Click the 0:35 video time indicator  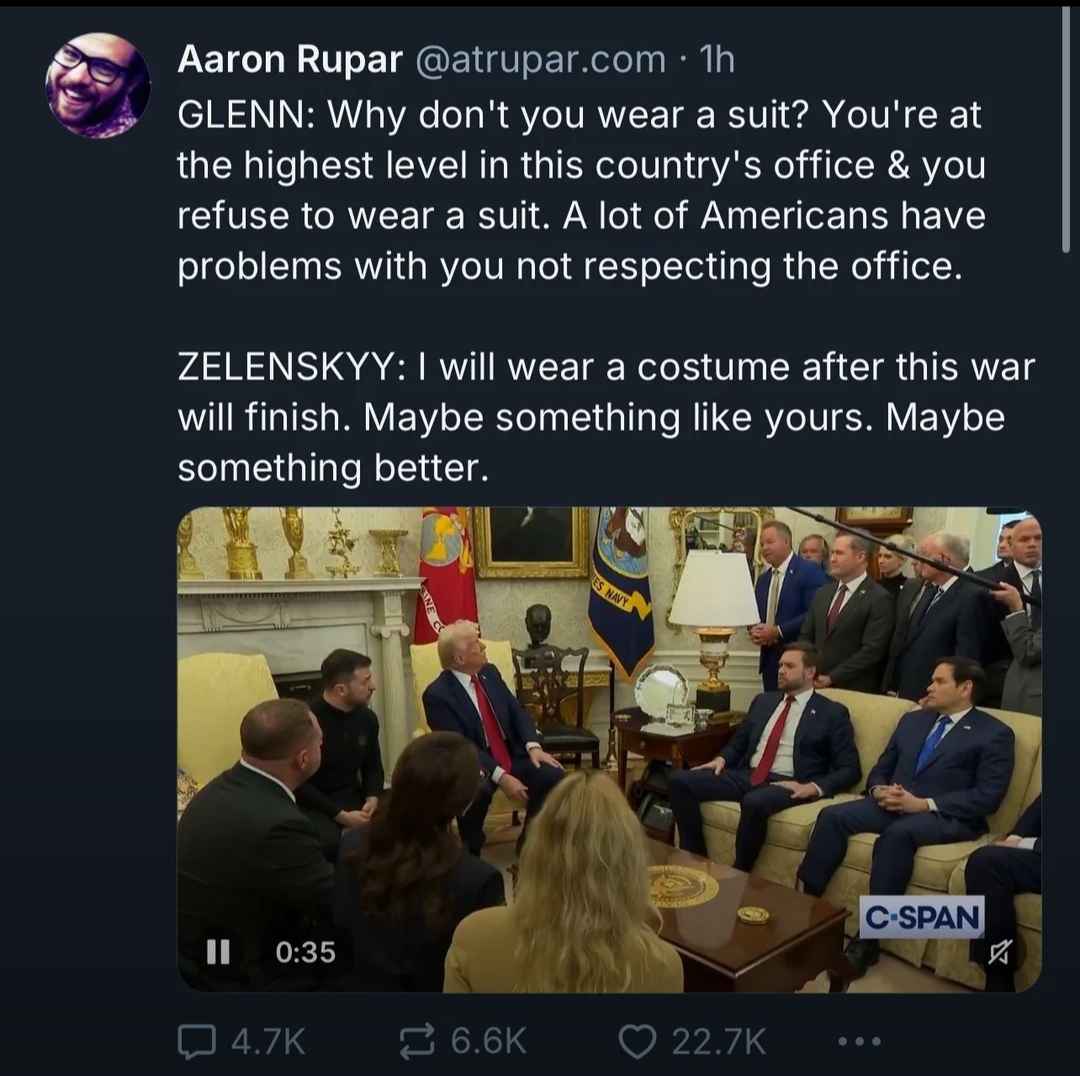pos(306,952)
